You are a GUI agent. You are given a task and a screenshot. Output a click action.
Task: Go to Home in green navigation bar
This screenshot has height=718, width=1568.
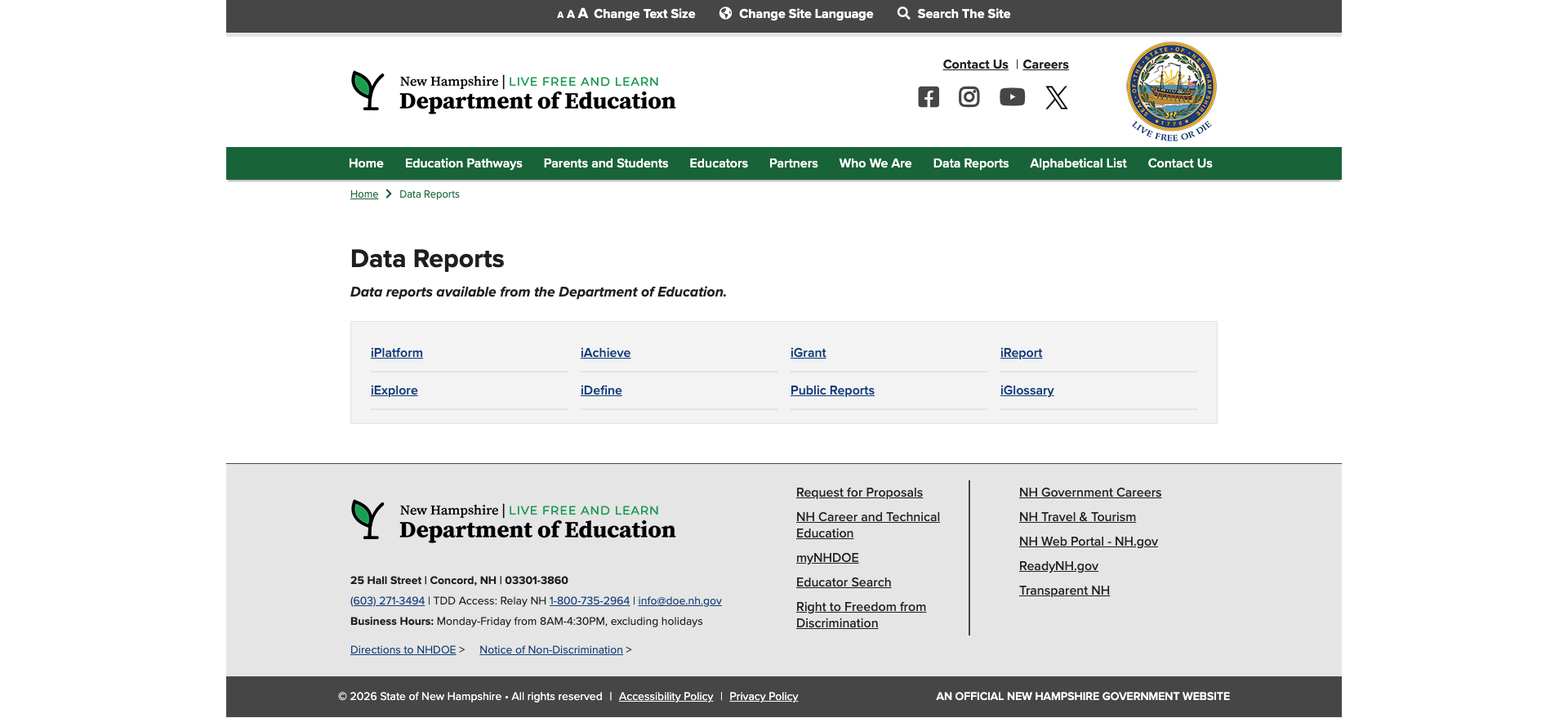(x=366, y=163)
